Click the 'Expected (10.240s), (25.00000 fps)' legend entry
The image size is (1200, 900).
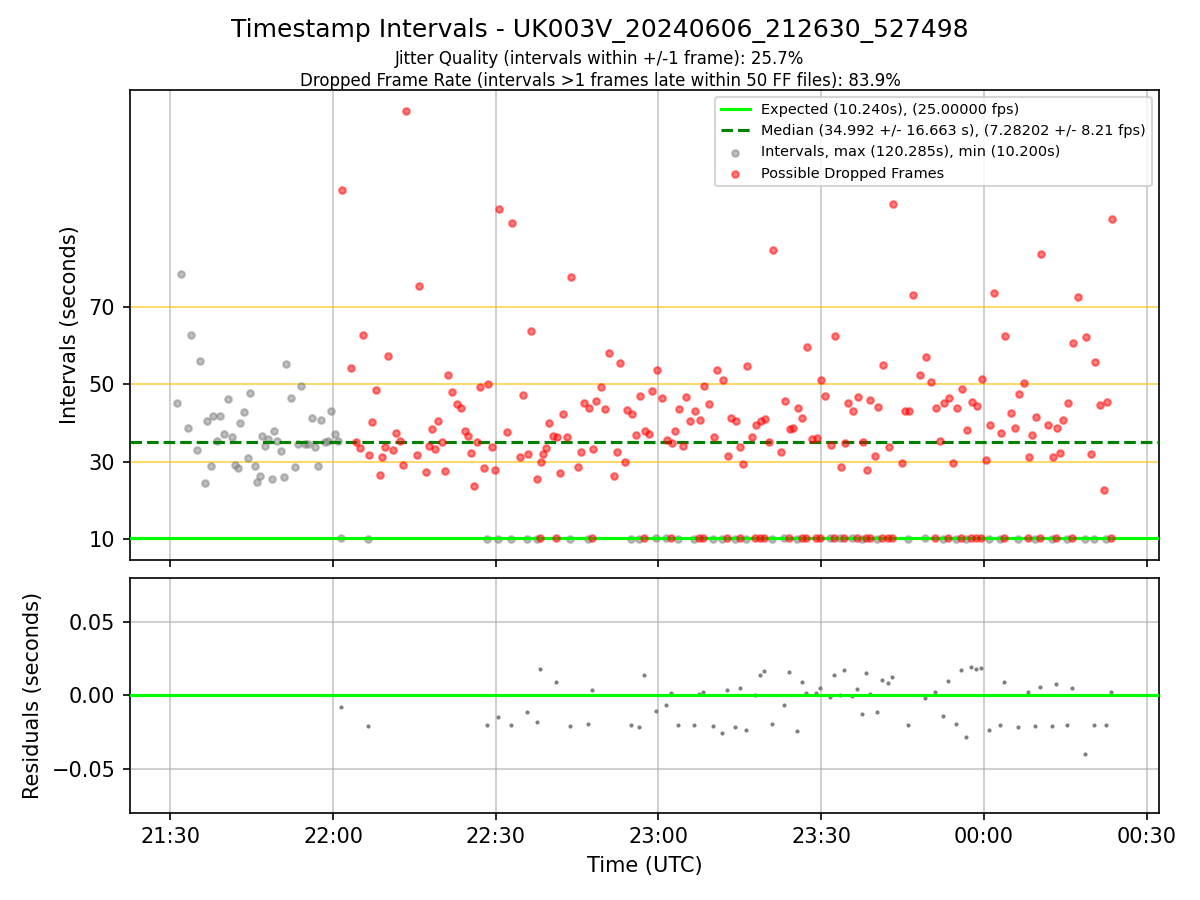pos(889,109)
